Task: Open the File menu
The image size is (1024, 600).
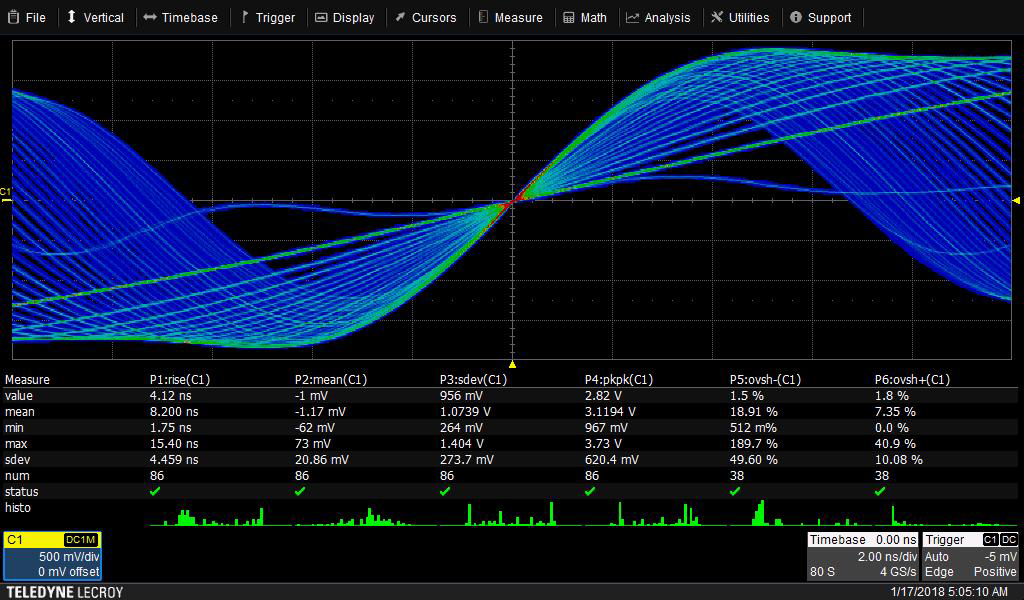Action: point(27,17)
